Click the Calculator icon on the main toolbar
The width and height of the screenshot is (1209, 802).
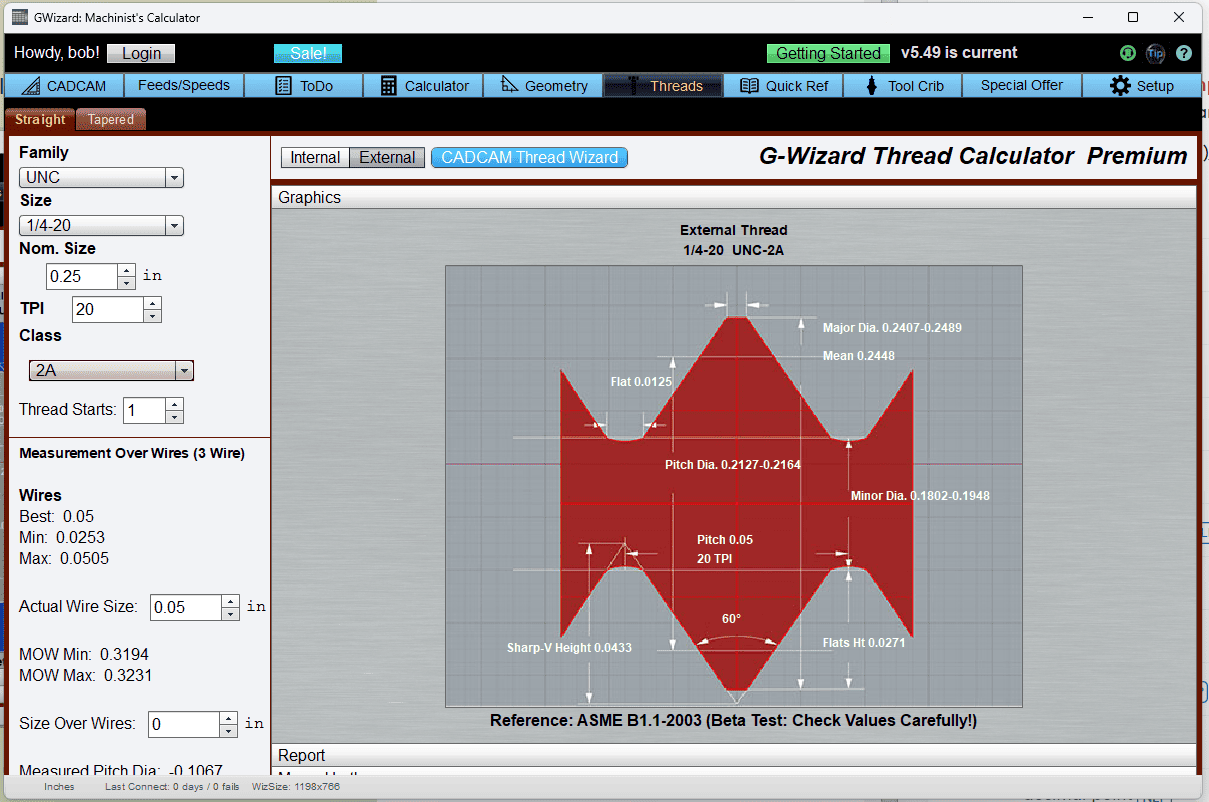[x=387, y=85]
